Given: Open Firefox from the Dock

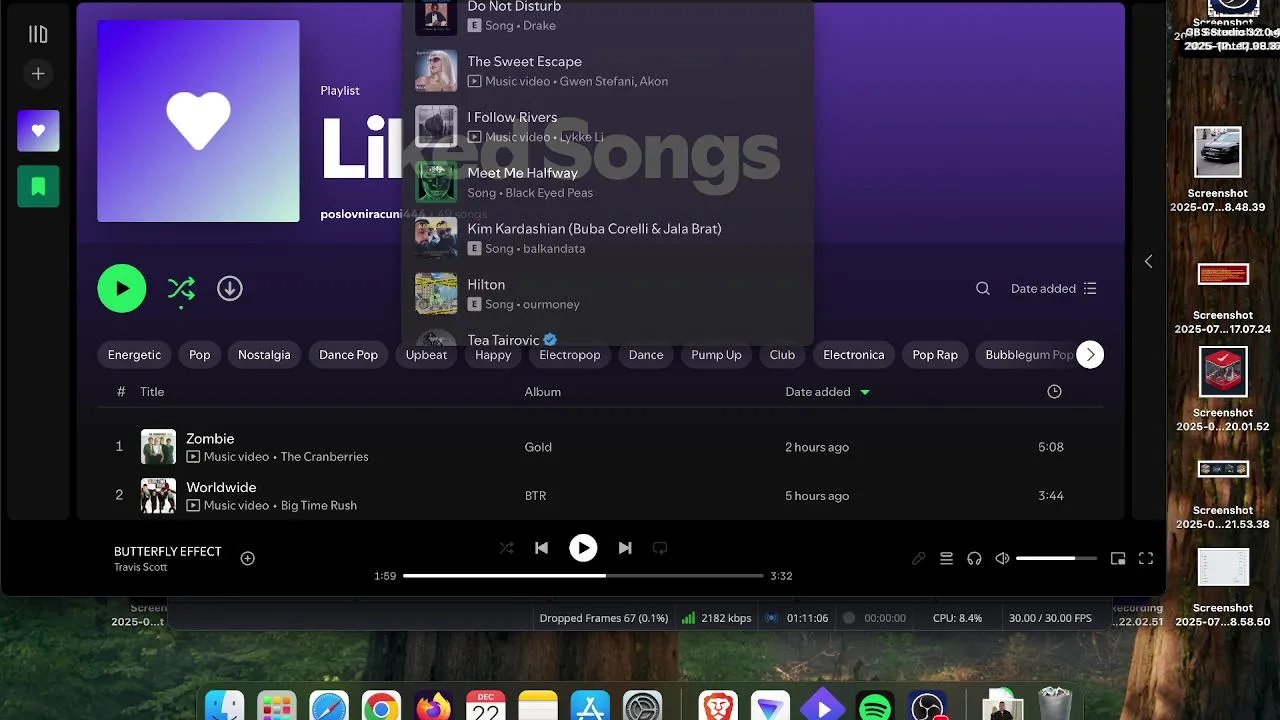Looking at the screenshot, I should click(x=433, y=706).
